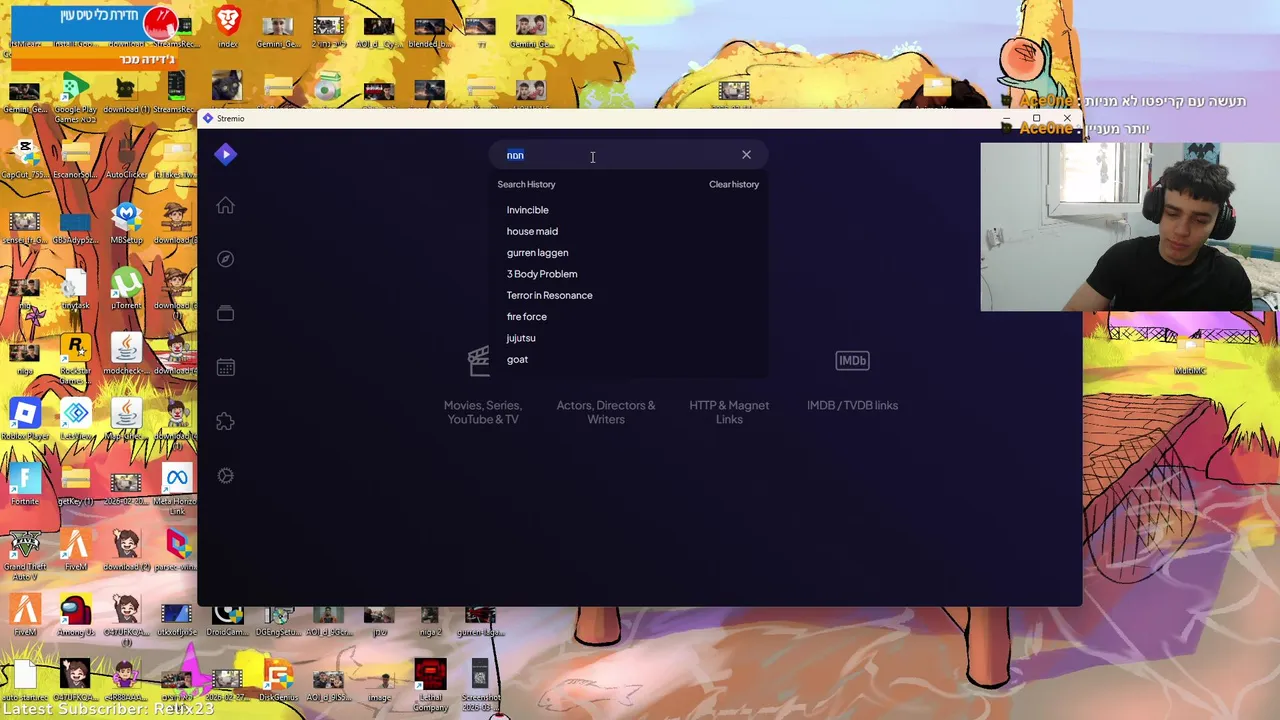Screen dimensions: 1280x720
Task: Open MultiMC folder on desktop
Action: tap(1190, 355)
